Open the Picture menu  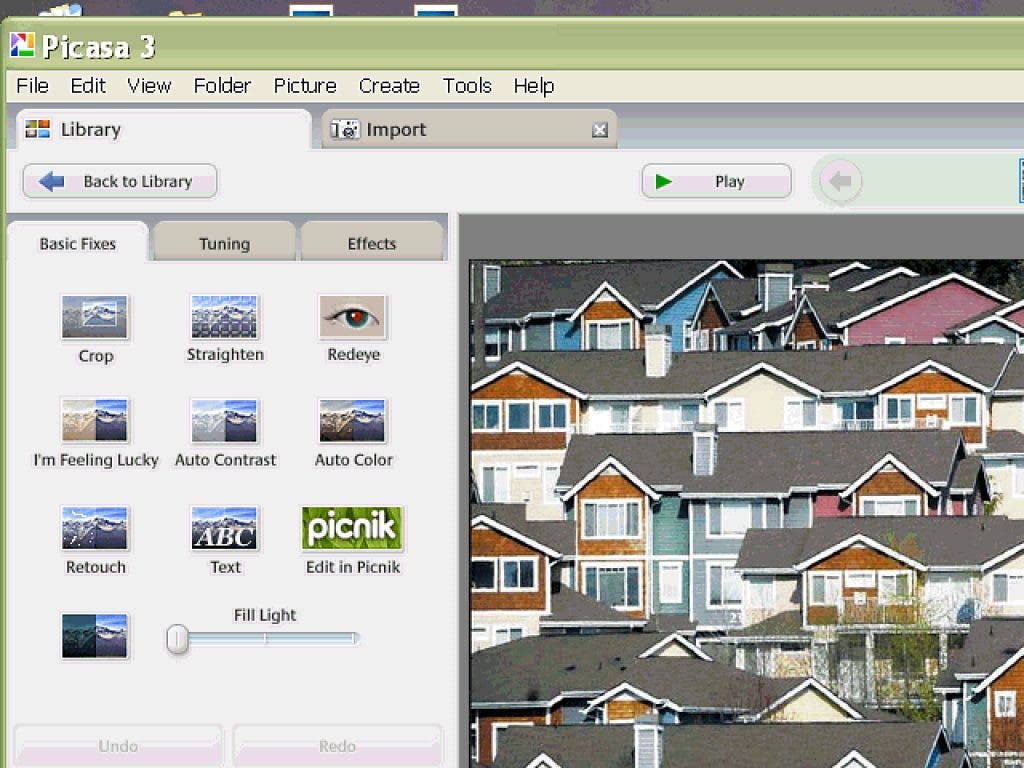point(305,86)
